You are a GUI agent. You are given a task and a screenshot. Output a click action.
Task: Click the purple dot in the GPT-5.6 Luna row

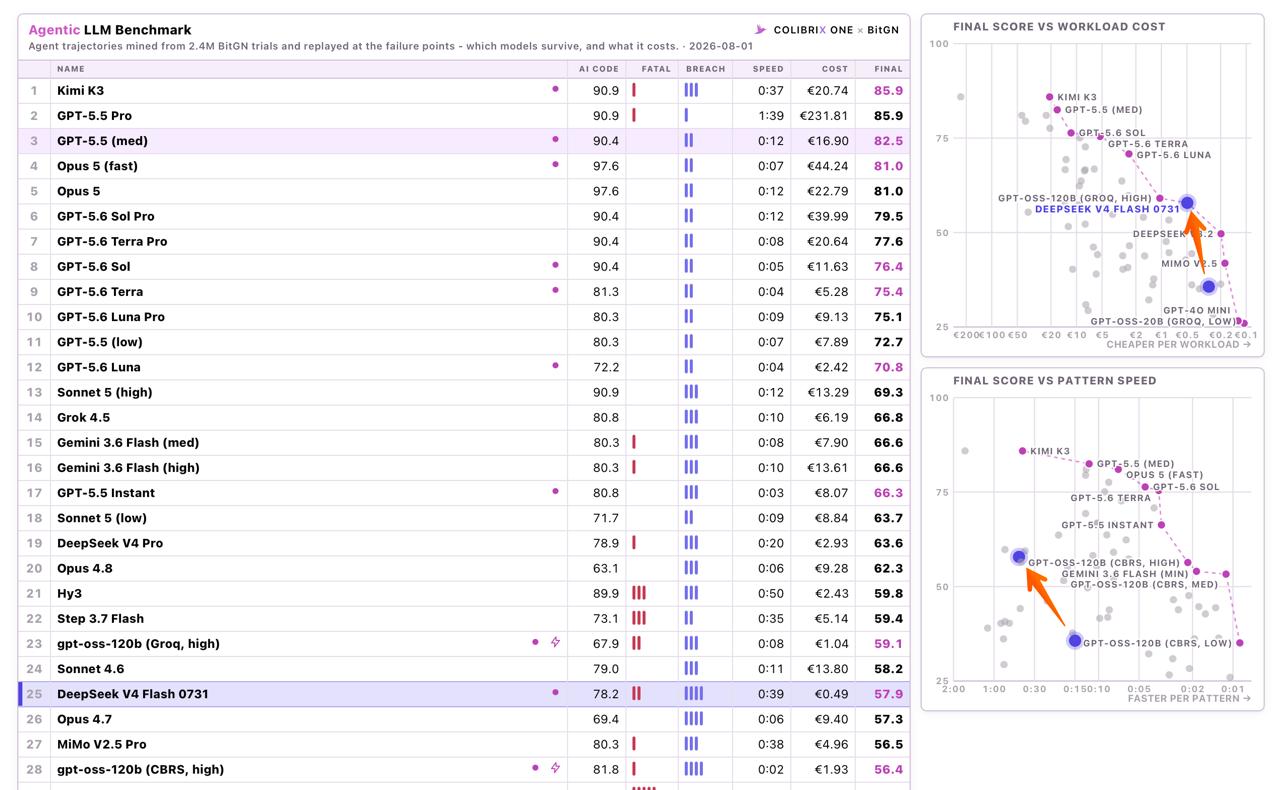pyautogui.click(x=555, y=366)
